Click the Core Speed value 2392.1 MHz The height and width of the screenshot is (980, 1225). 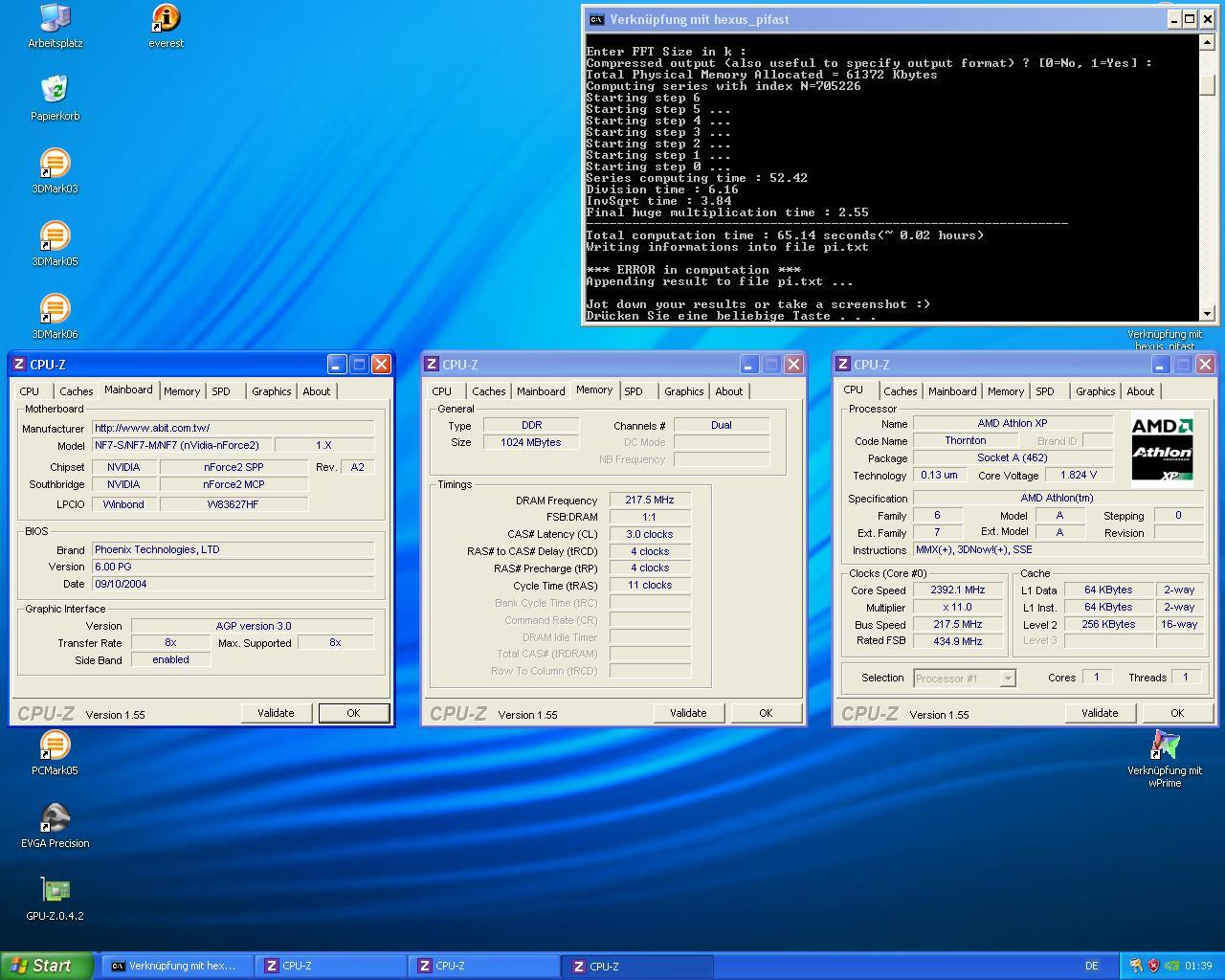point(957,590)
